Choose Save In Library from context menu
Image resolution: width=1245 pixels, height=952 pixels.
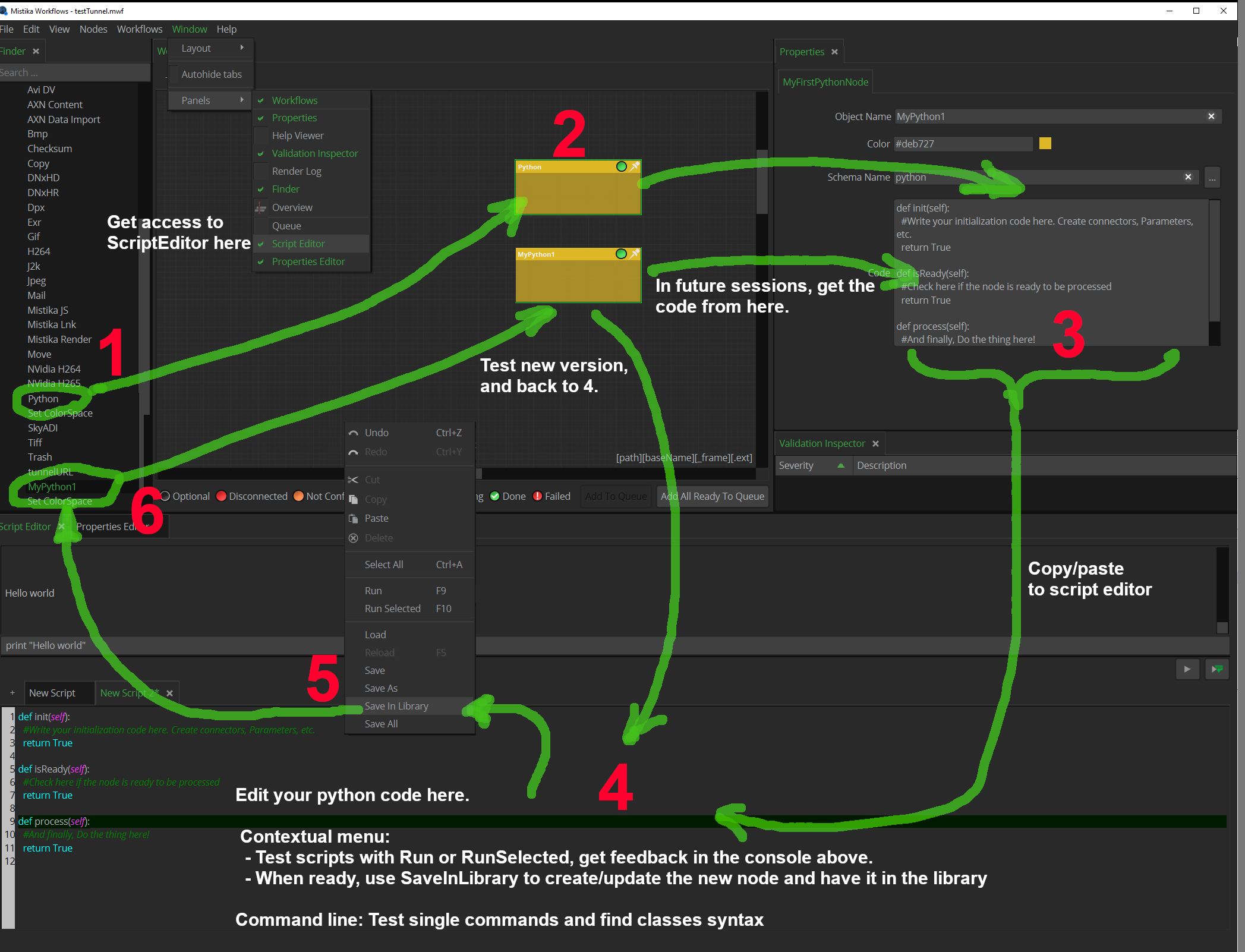coord(409,706)
